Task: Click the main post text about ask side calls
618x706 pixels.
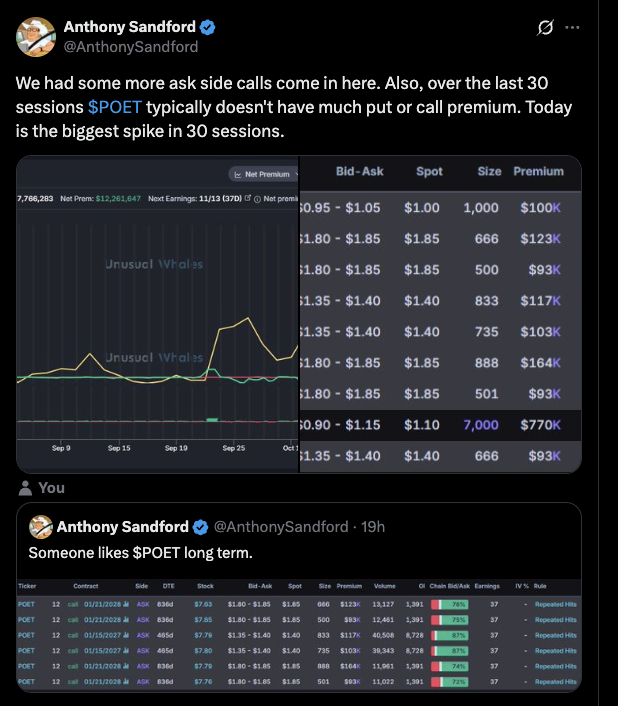Action: 290,107
